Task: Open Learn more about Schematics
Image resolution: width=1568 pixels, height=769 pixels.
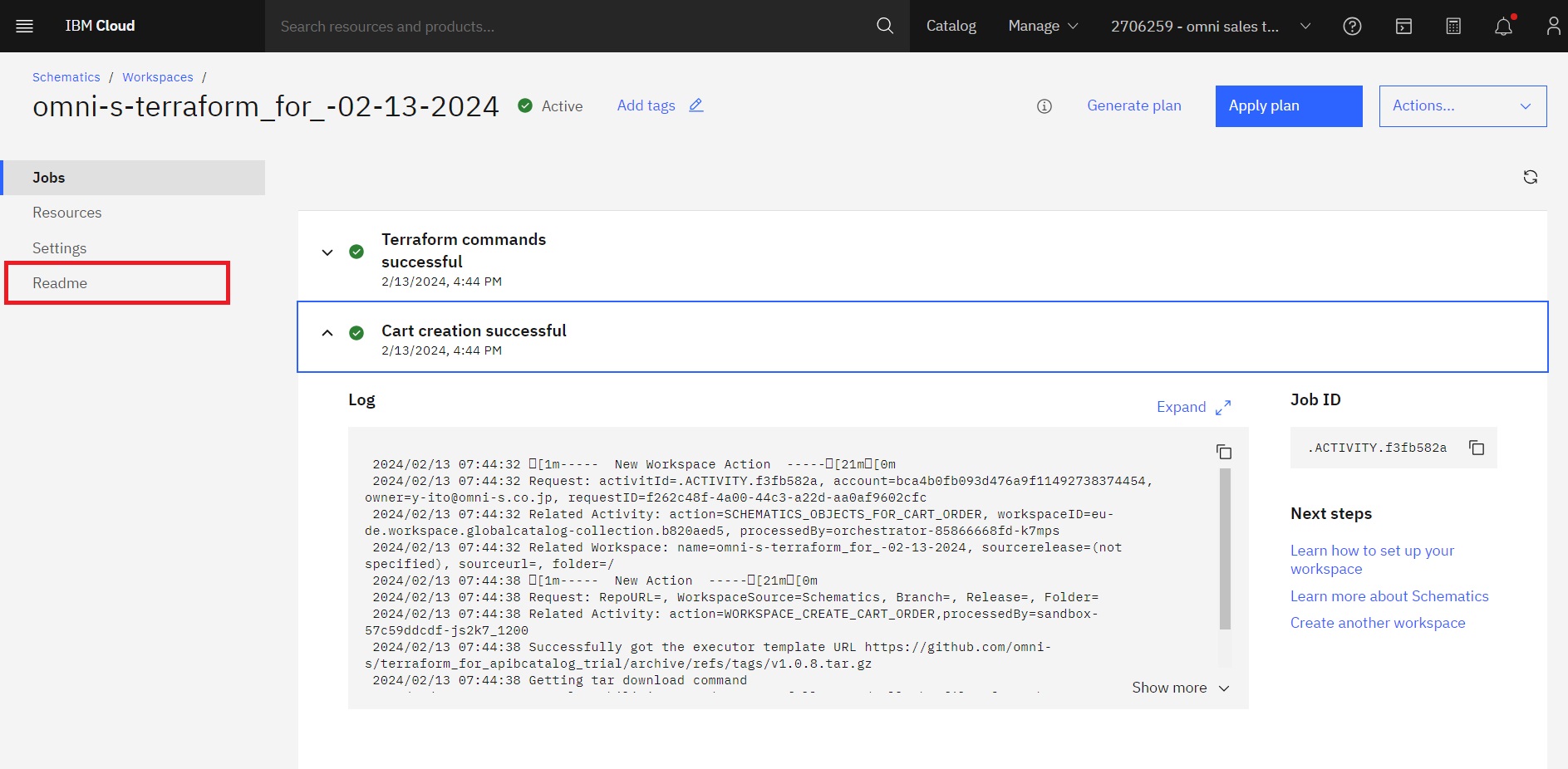Action: (1389, 596)
